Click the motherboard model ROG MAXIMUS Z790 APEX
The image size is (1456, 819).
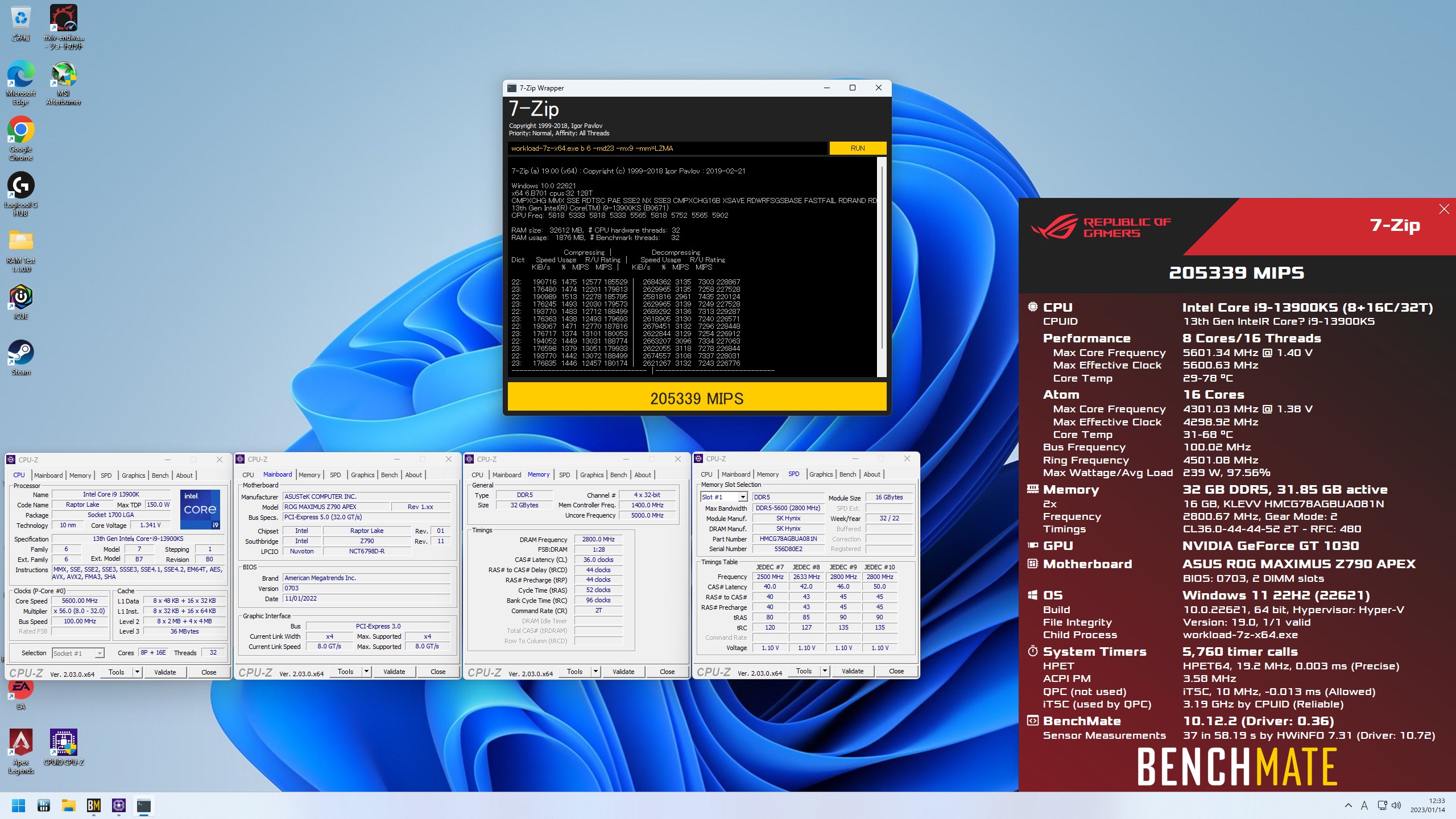tap(336, 507)
